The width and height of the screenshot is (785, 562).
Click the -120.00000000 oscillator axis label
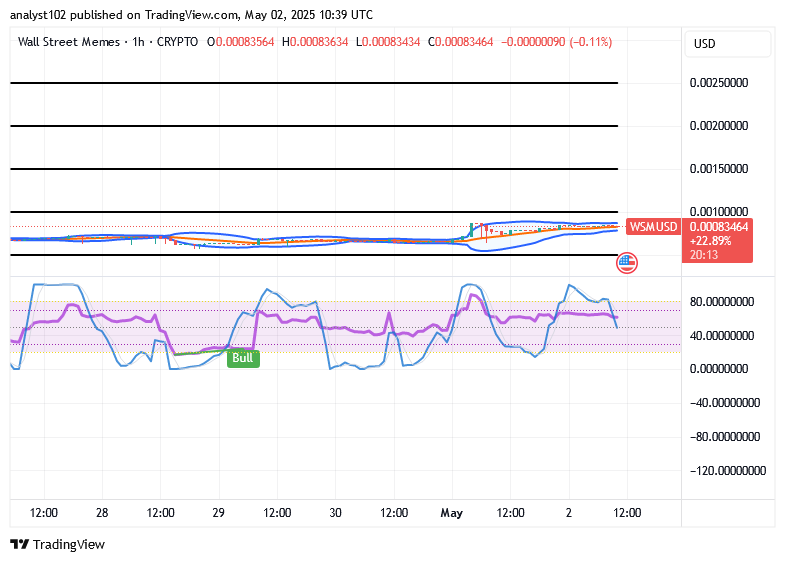(x=728, y=471)
